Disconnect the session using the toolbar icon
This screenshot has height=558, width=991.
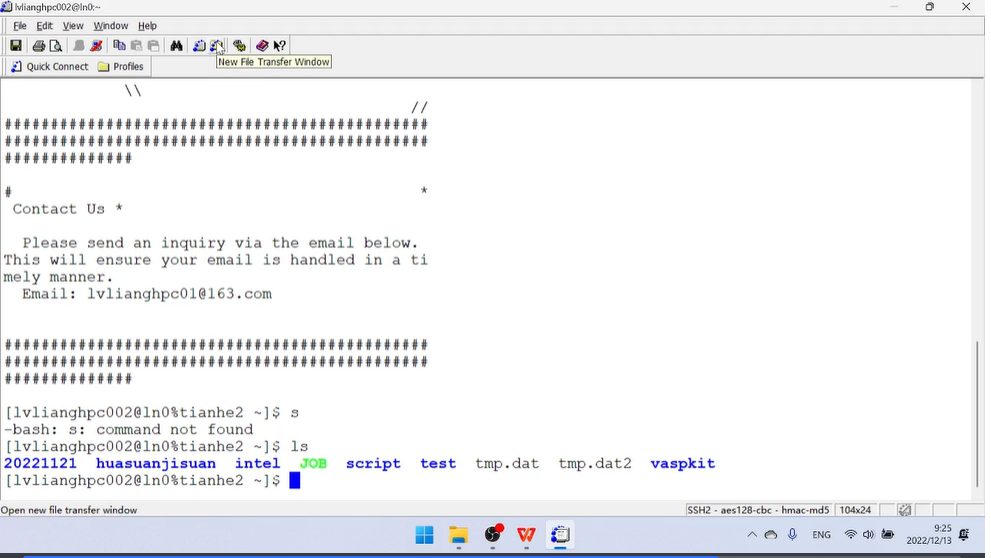click(97, 46)
